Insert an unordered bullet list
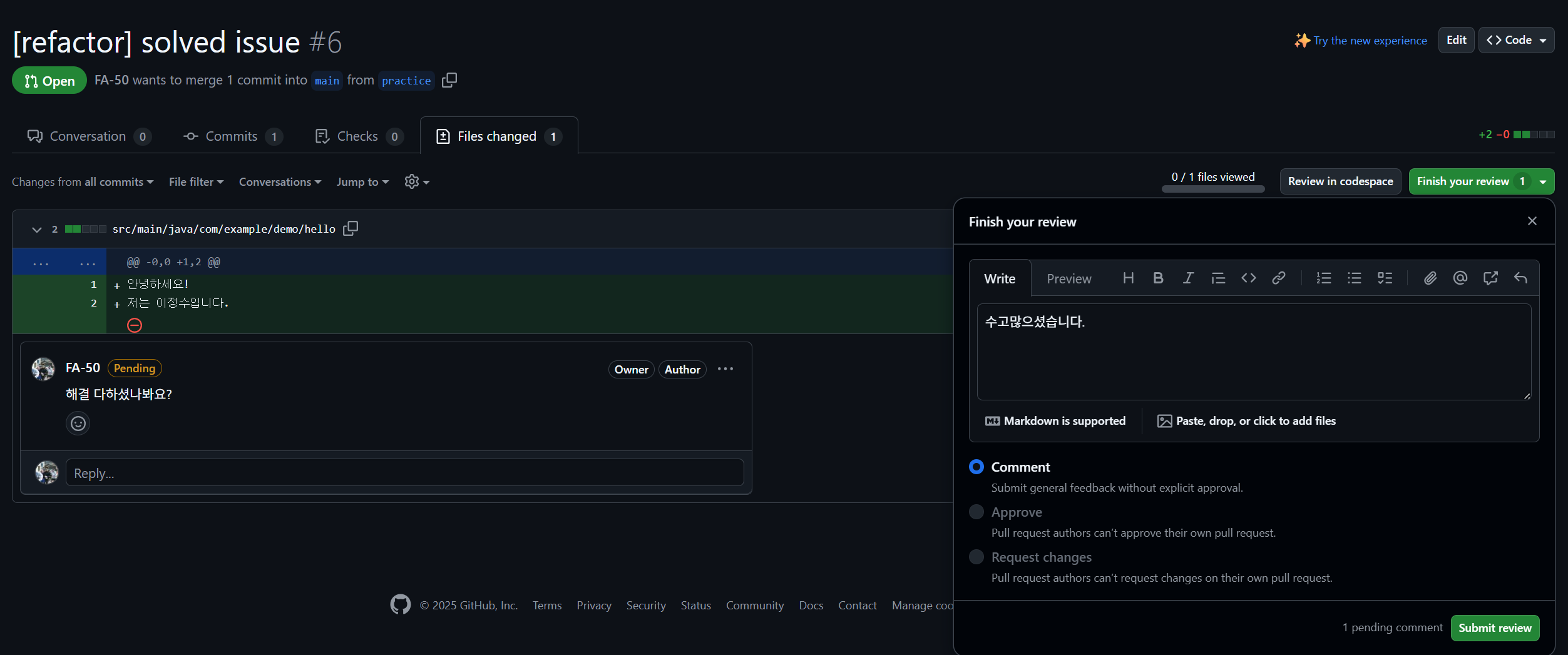This screenshot has height=655, width=1568. 1355,278
